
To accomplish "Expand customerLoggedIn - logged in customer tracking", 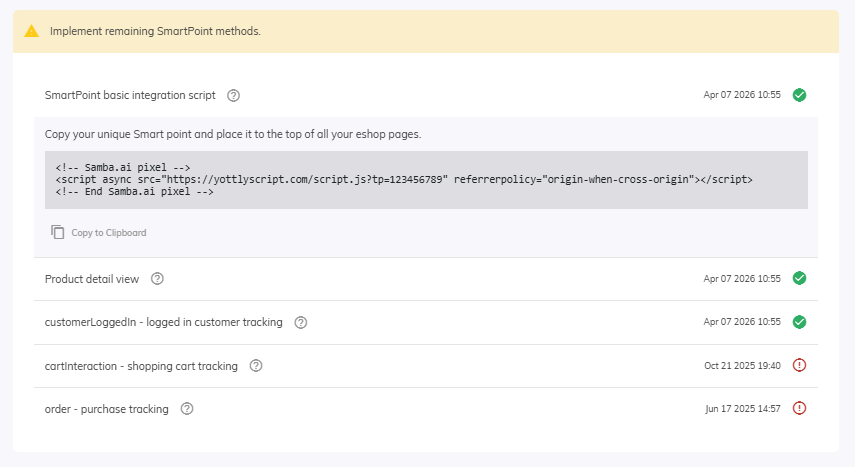I will point(163,323).
